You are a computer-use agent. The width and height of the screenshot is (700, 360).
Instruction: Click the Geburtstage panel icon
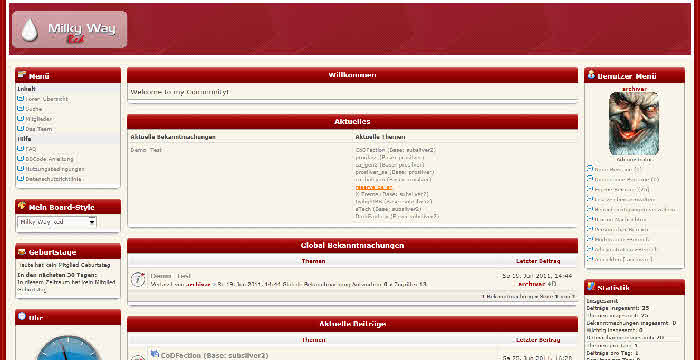[21, 252]
